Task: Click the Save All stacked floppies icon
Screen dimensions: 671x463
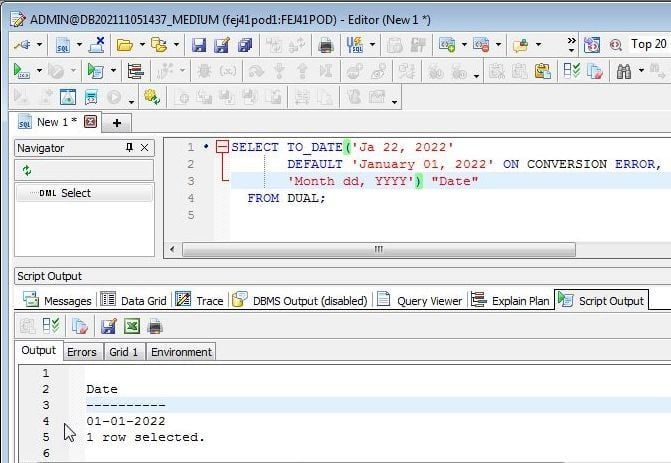Action: click(x=245, y=45)
